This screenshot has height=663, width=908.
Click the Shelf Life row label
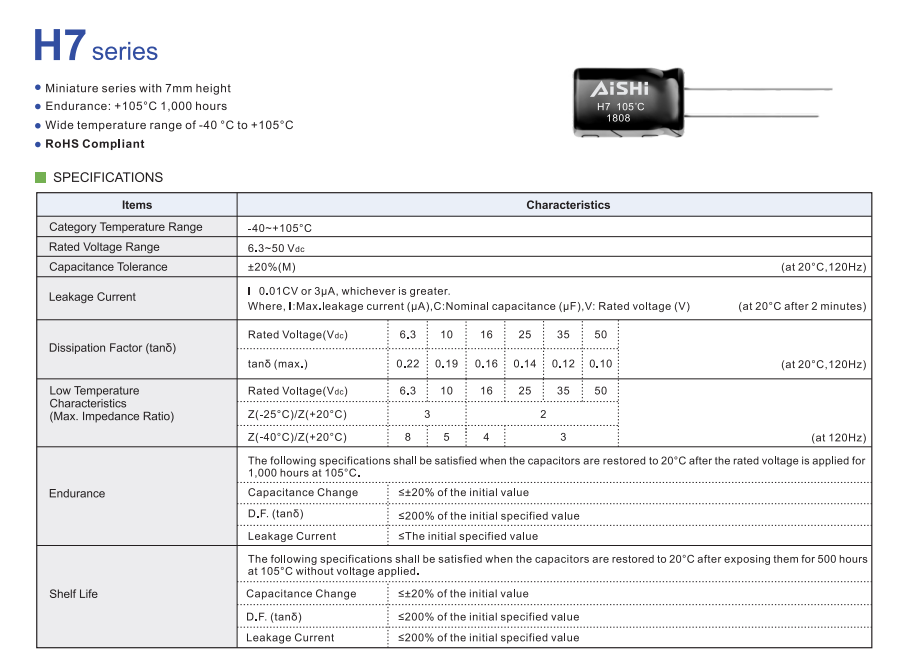pos(74,594)
